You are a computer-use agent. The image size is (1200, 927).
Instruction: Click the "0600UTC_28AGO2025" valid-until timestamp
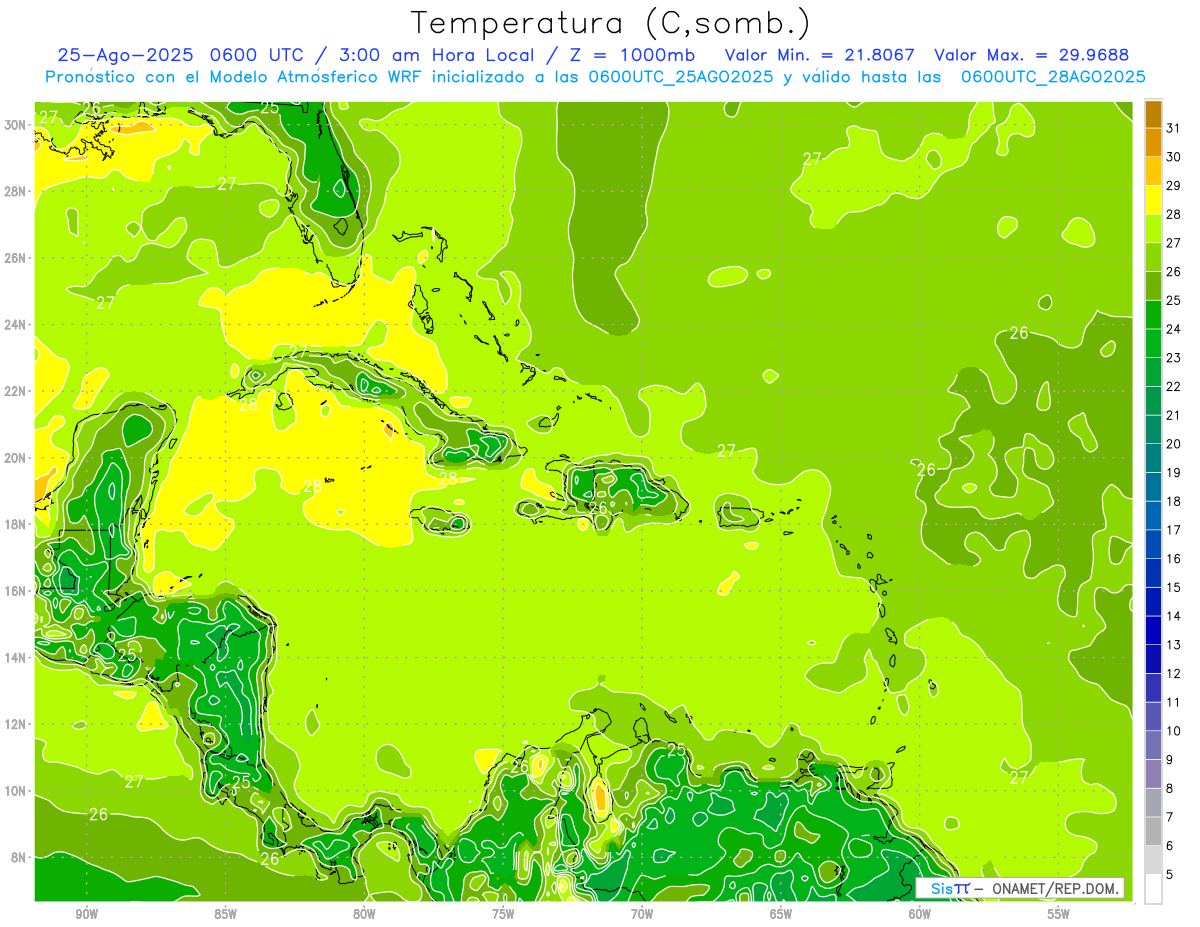tap(1053, 77)
